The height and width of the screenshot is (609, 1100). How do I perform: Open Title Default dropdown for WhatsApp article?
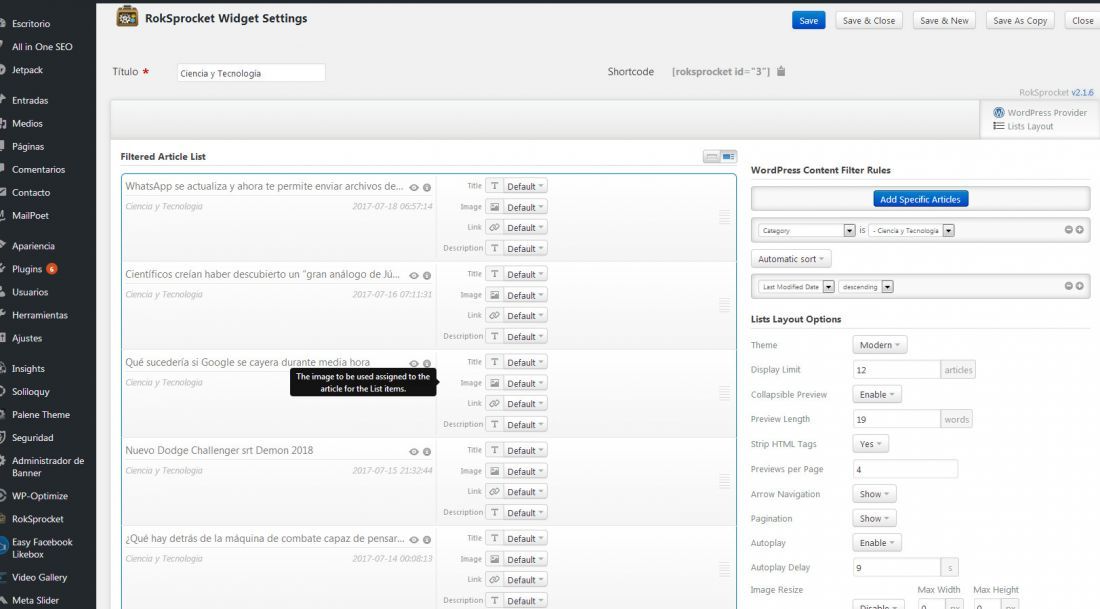pos(525,186)
